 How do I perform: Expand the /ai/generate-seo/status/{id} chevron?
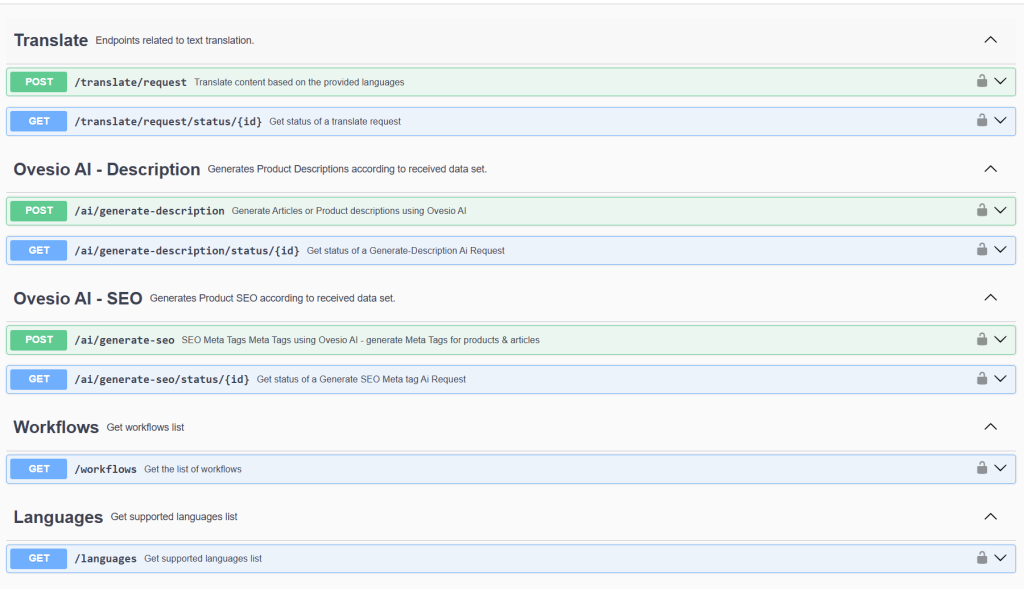(x=1000, y=378)
